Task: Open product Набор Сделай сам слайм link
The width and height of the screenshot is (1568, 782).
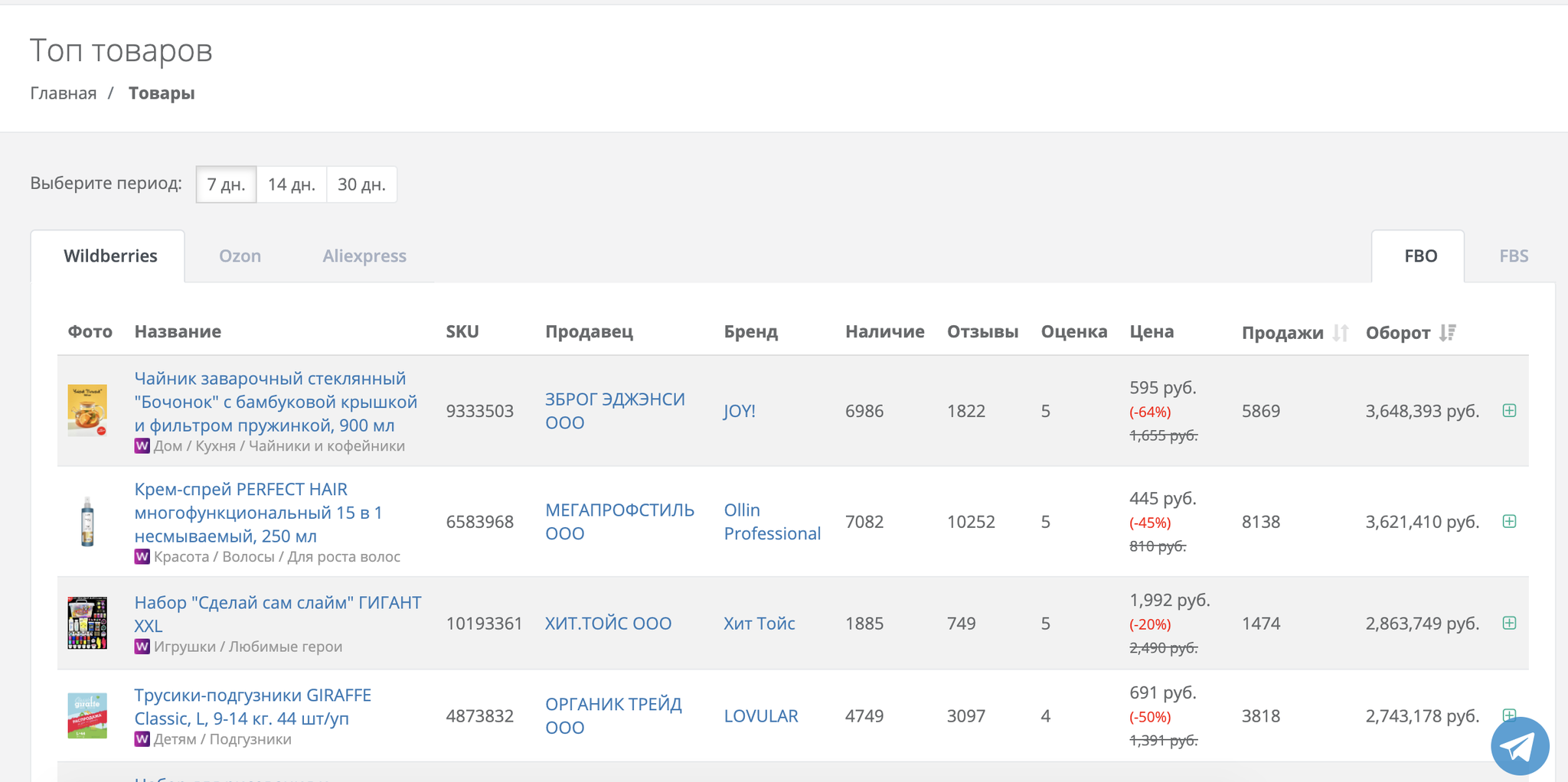Action: [x=278, y=614]
